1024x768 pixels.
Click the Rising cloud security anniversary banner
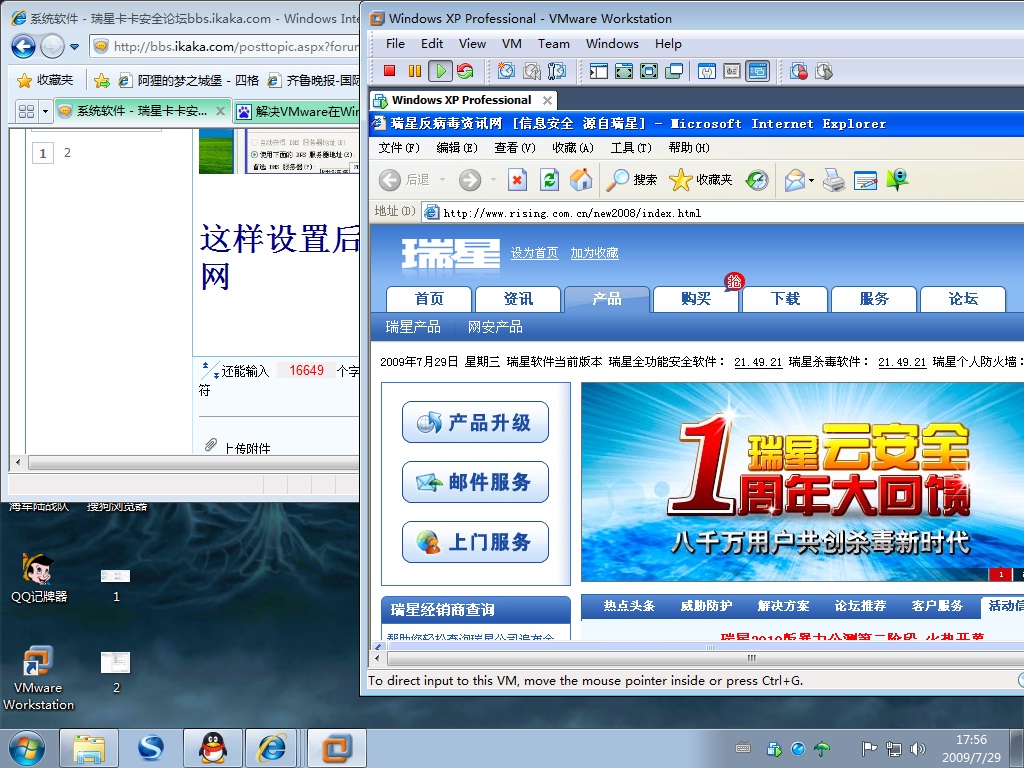tap(802, 482)
